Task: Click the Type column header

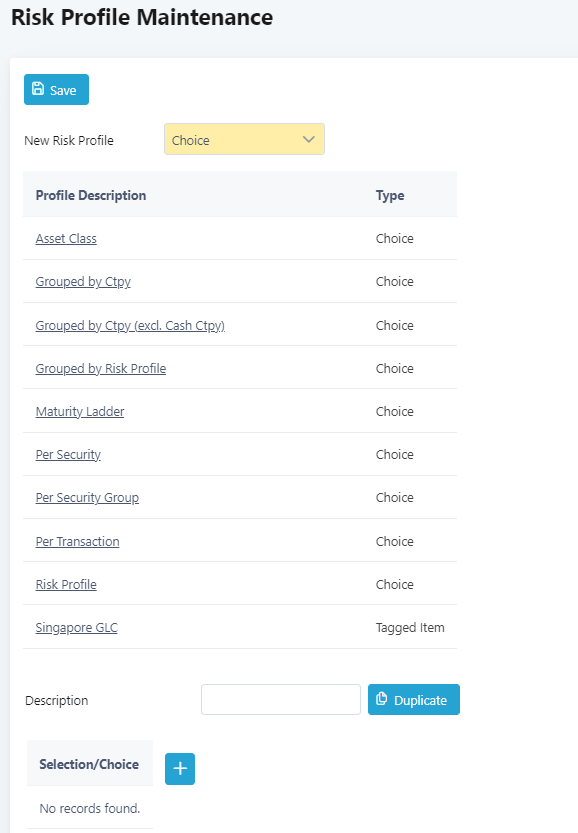Action: [x=390, y=195]
